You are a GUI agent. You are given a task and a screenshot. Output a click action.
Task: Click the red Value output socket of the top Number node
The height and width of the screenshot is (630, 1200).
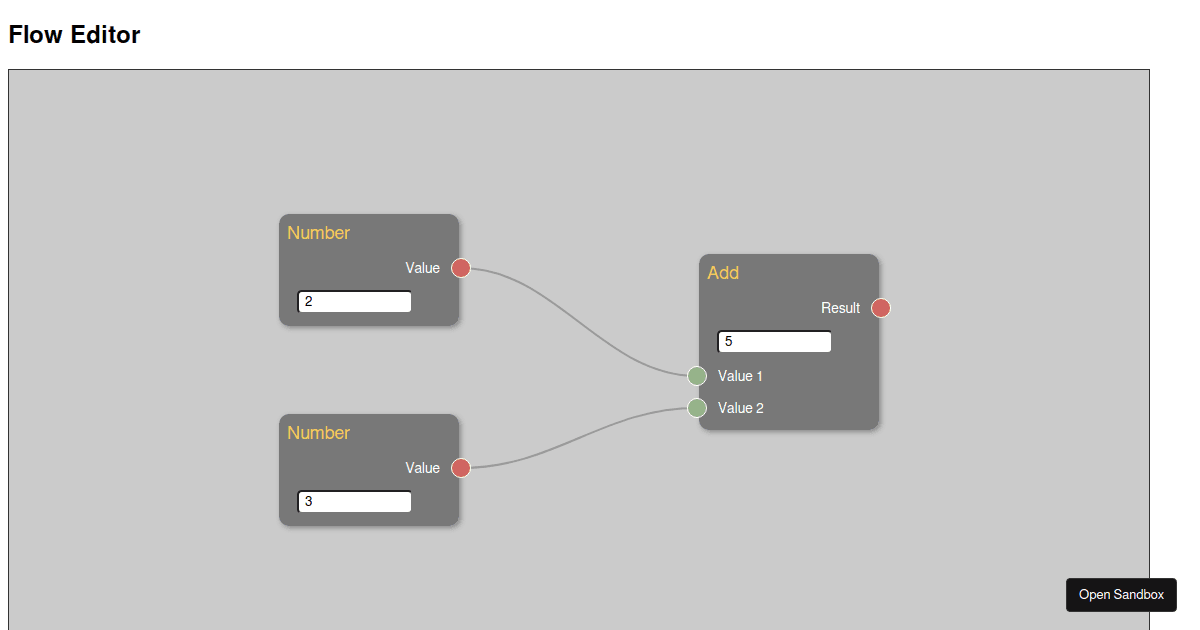(461, 268)
